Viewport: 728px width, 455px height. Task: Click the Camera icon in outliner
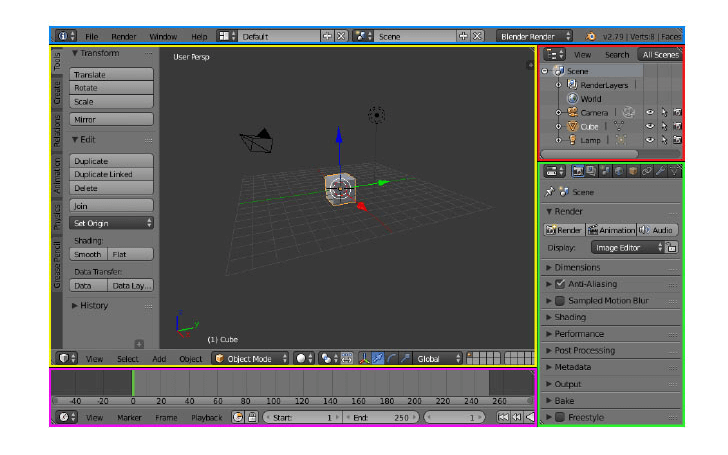572,113
